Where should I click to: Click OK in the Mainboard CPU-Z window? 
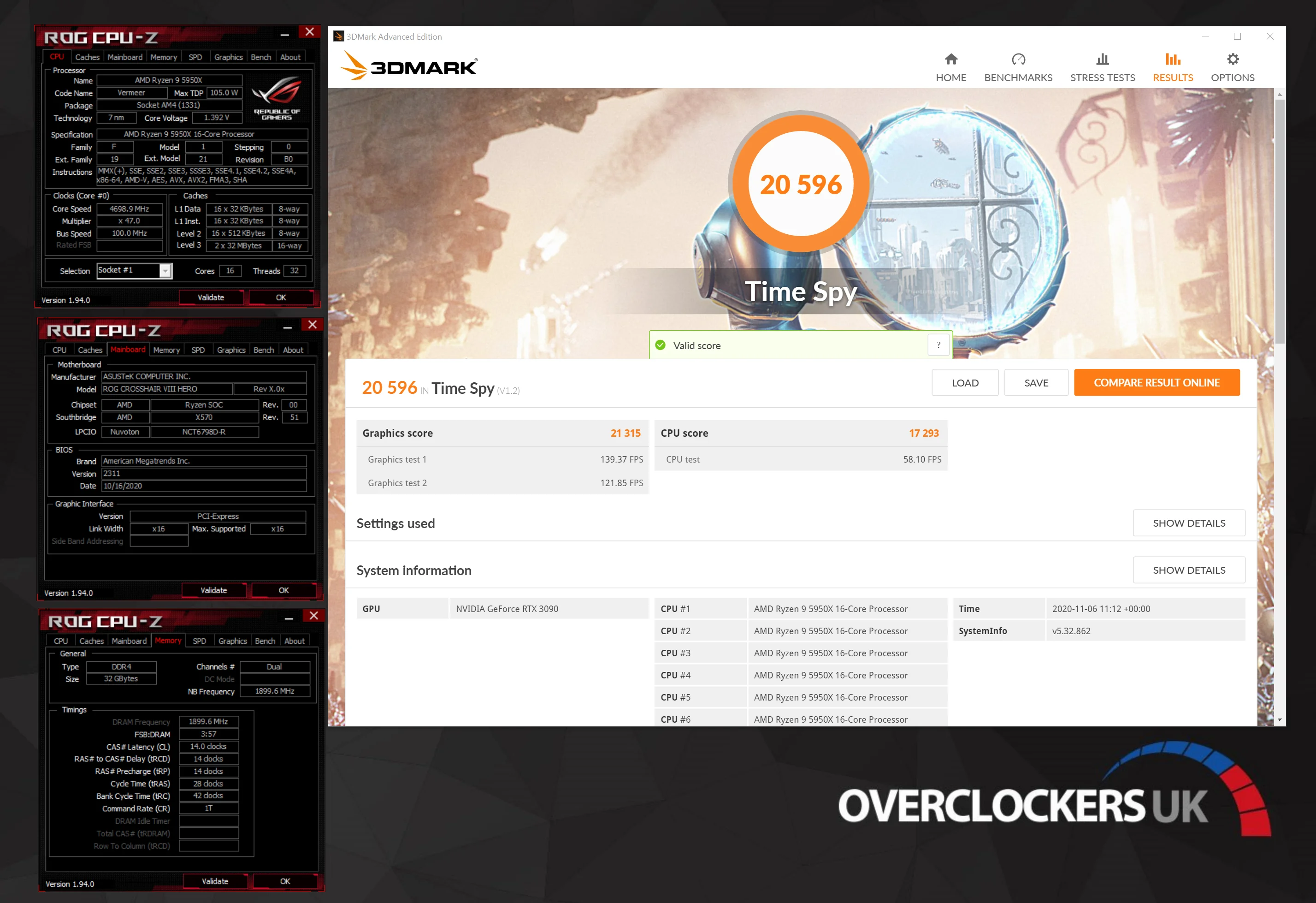click(x=283, y=590)
